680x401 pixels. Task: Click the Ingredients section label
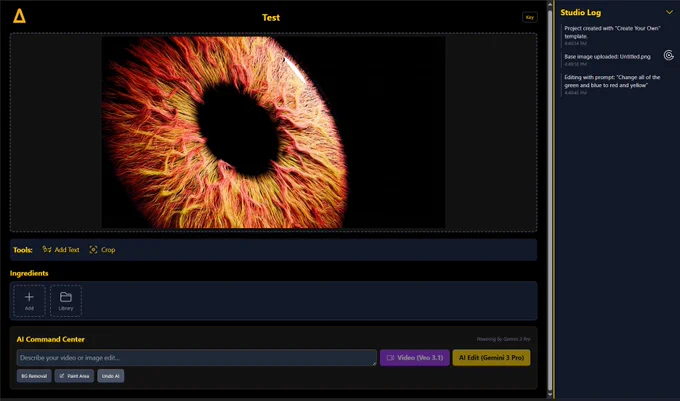pos(29,273)
